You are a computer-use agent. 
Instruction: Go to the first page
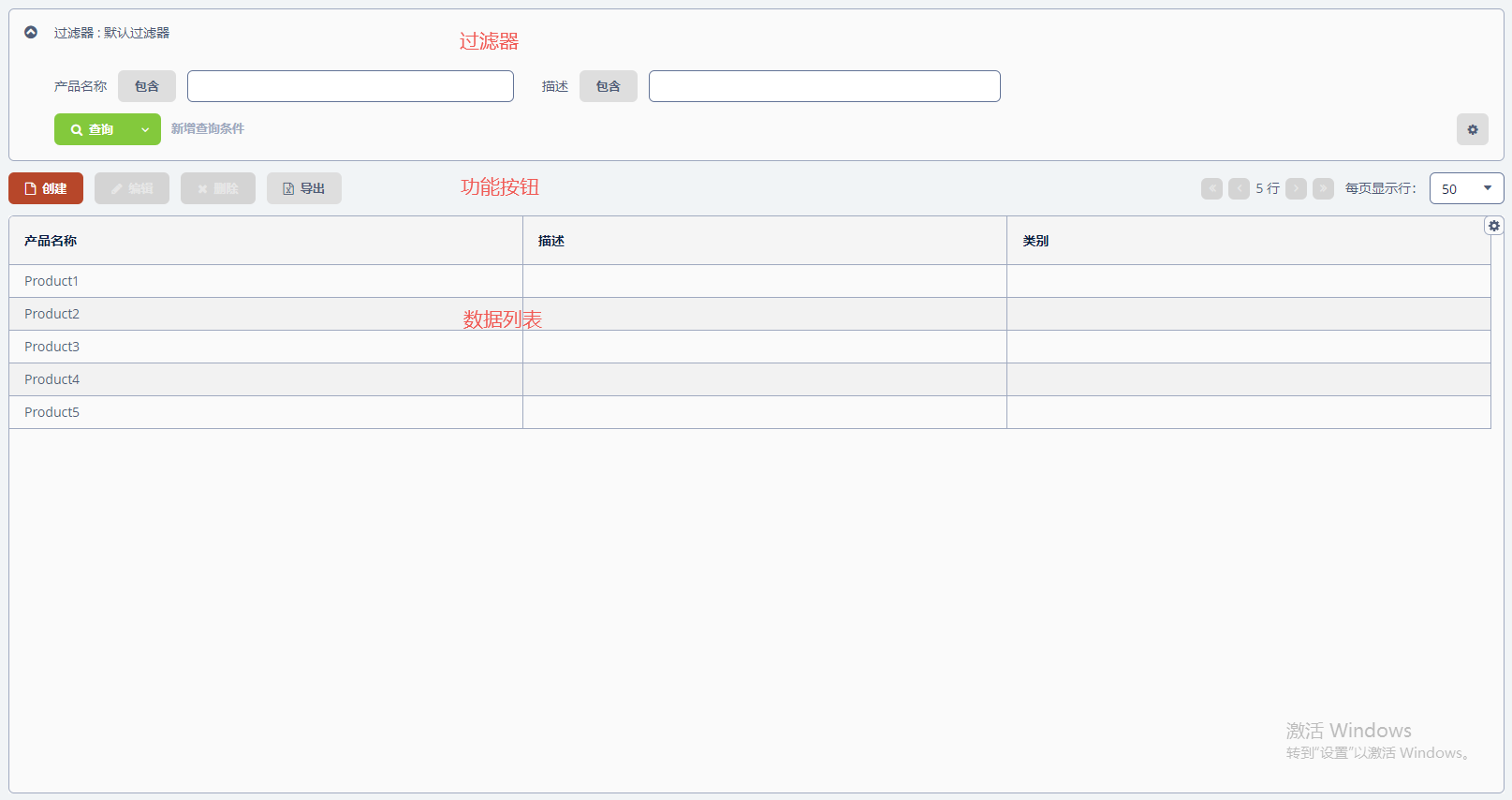pos(1211,188)
